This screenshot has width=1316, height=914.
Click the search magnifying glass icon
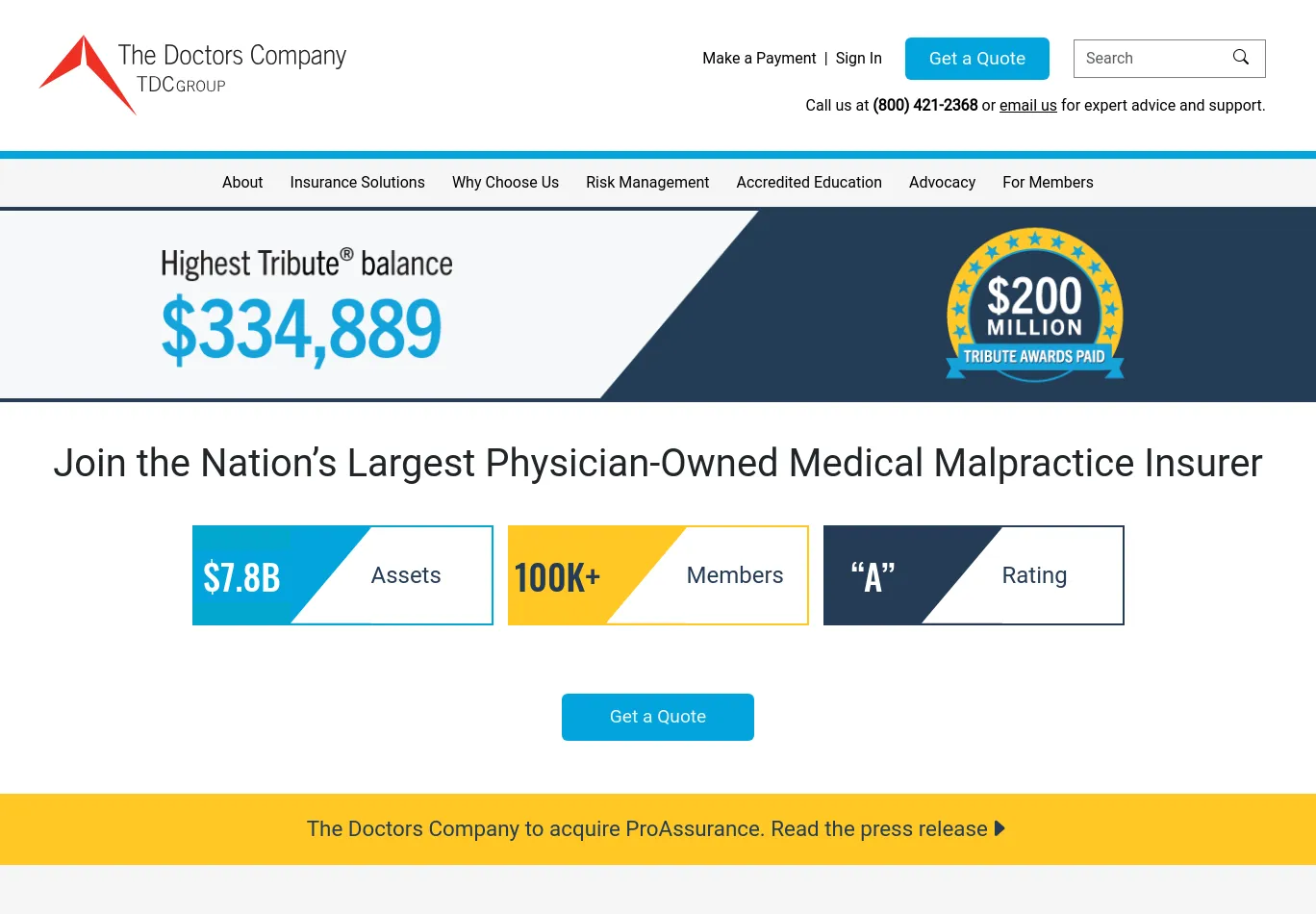click(1241, 58)
